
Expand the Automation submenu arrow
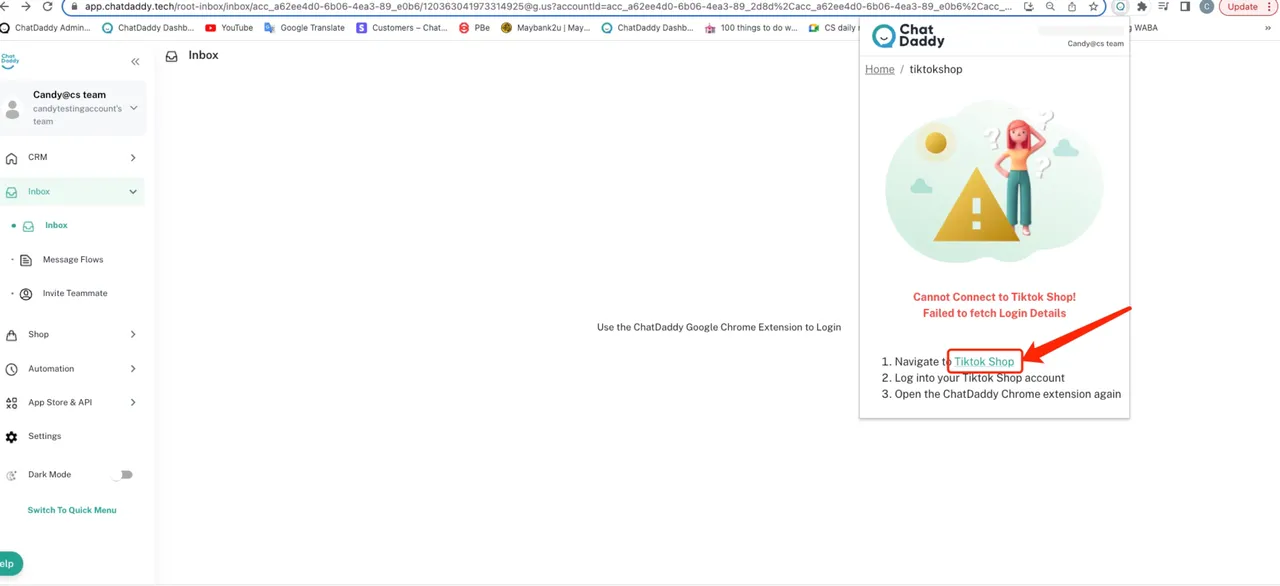click(x=133, y=369)
